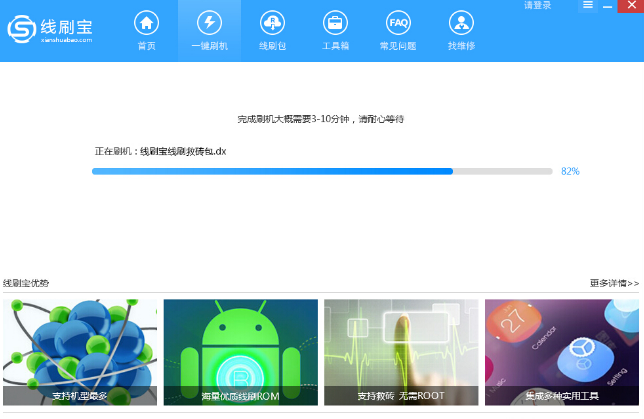
Task: Open the 支持救砖 无需ROOT thumbnail
Action: coord(401,352)
